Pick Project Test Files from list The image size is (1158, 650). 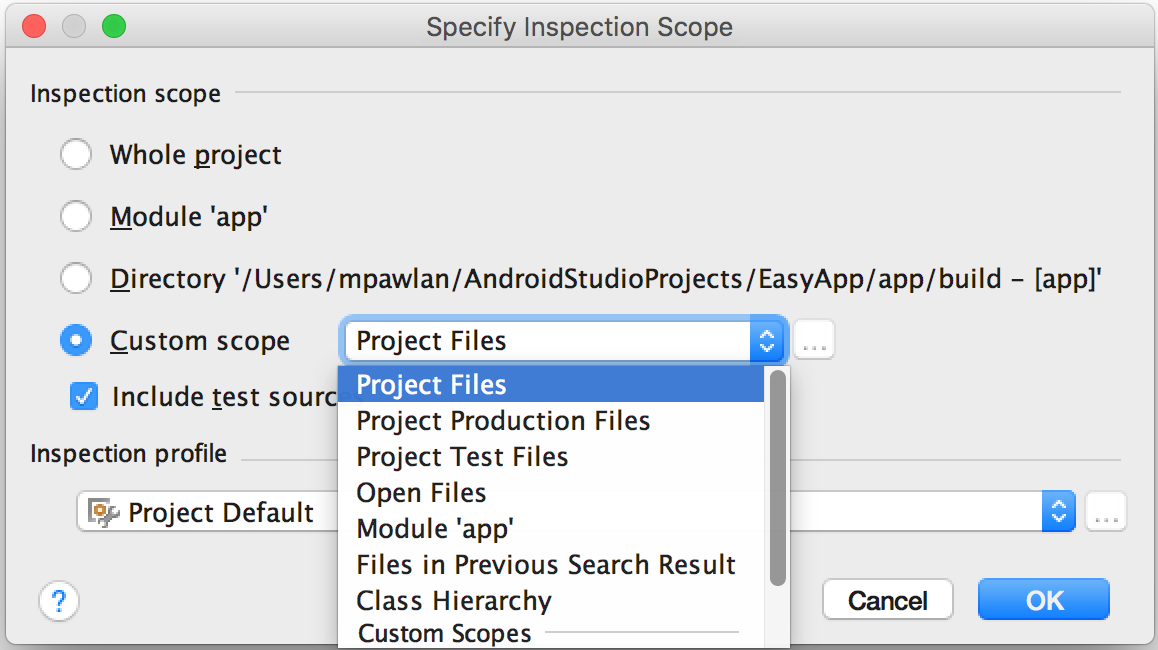(462, 457)
